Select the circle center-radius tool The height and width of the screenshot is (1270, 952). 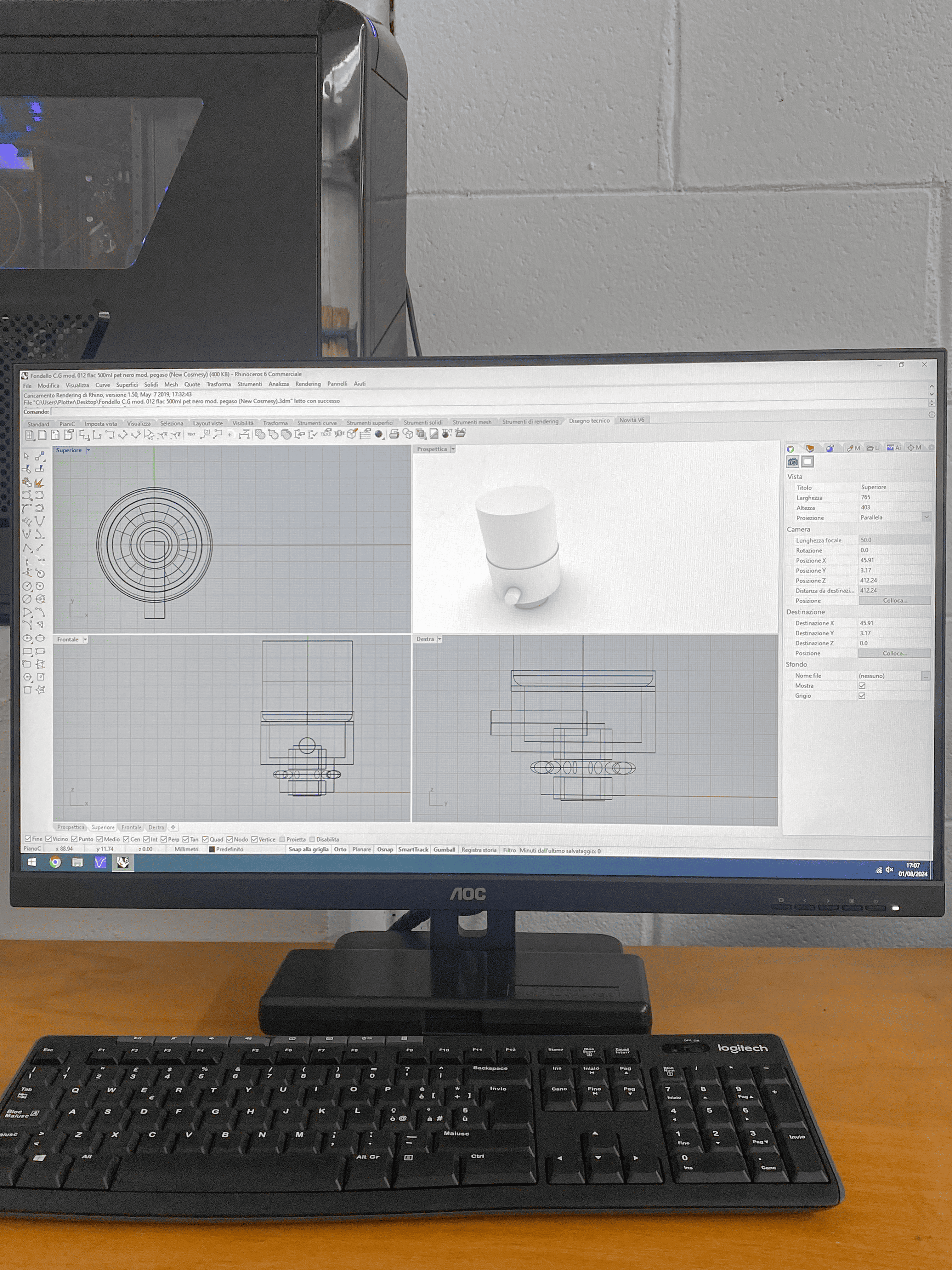[x=27, y=586]
